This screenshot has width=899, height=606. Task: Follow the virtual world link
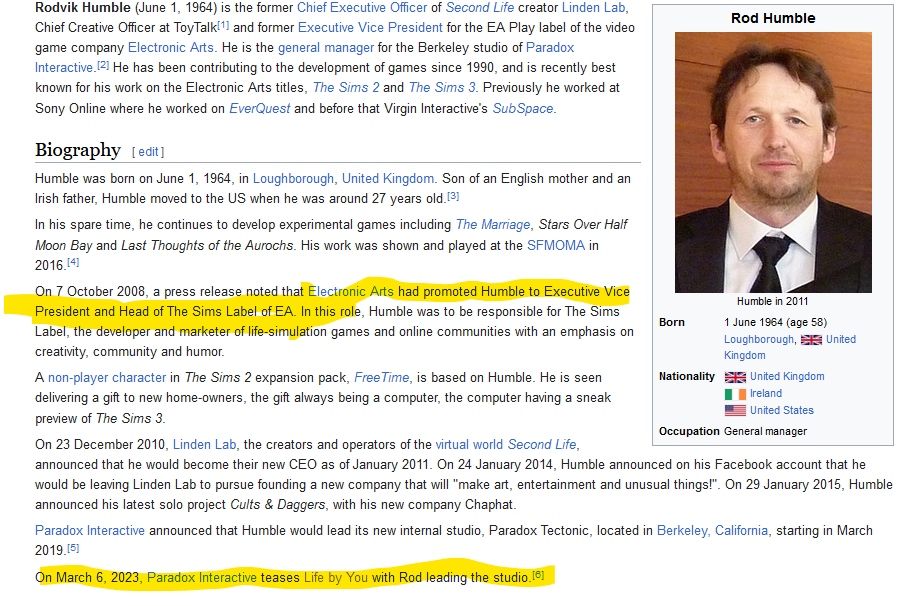pyautogui.click(x=469, y=444)
